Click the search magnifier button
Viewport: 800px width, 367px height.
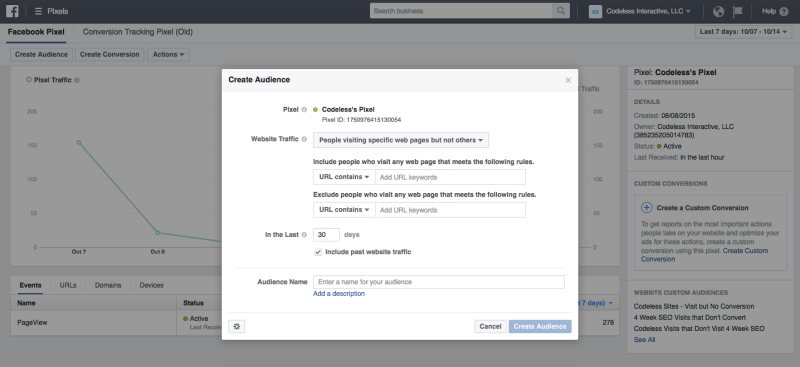click(x=561, y=11)
